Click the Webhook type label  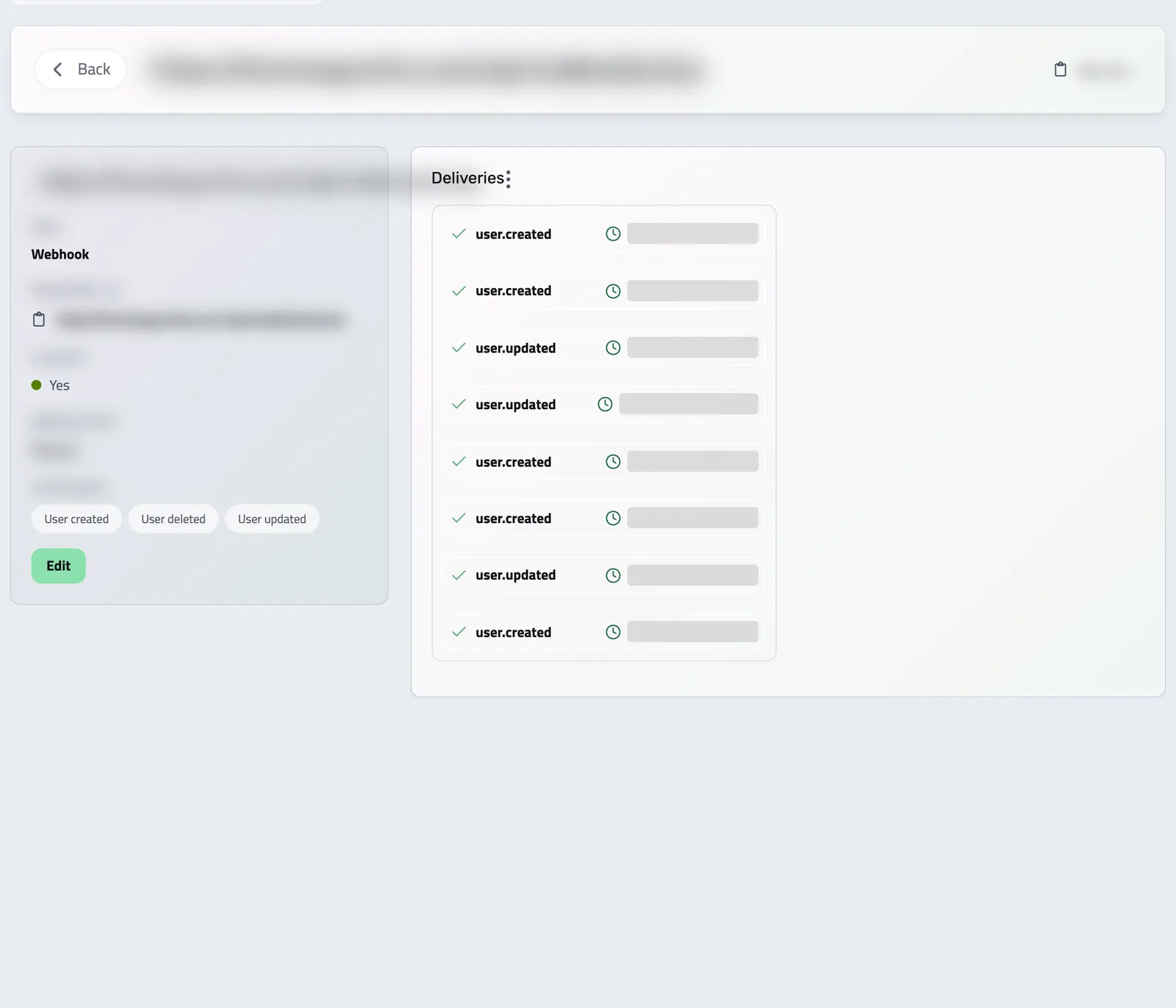click(x=60, y=254)
